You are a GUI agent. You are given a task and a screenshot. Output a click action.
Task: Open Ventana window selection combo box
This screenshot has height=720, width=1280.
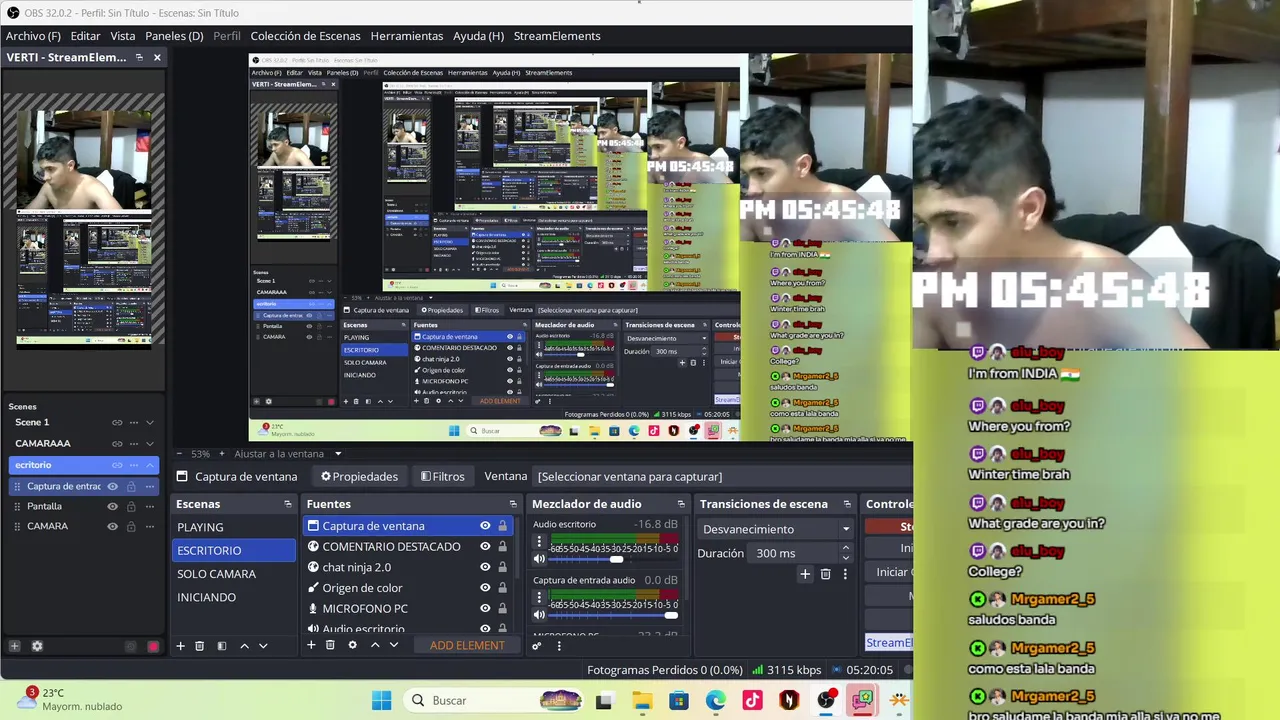(x=720, y=477)
